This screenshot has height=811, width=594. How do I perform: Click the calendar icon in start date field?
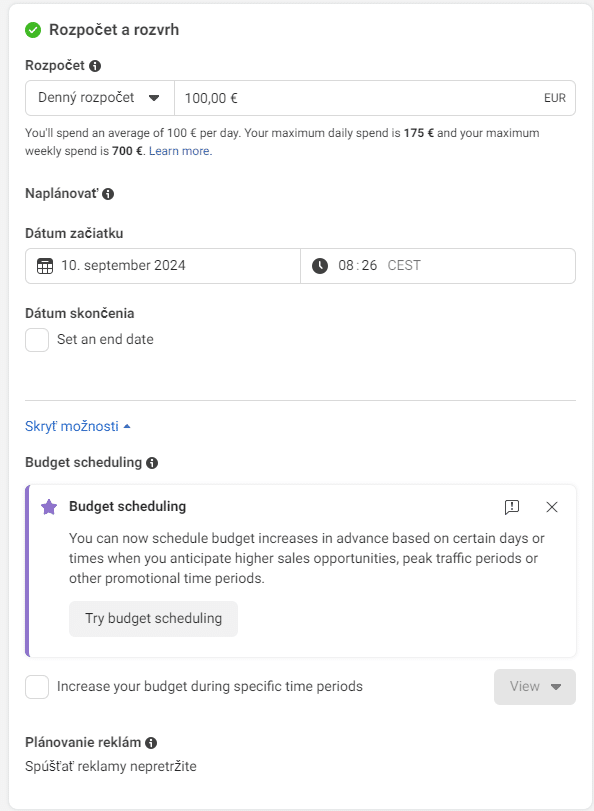coord(45,266)
